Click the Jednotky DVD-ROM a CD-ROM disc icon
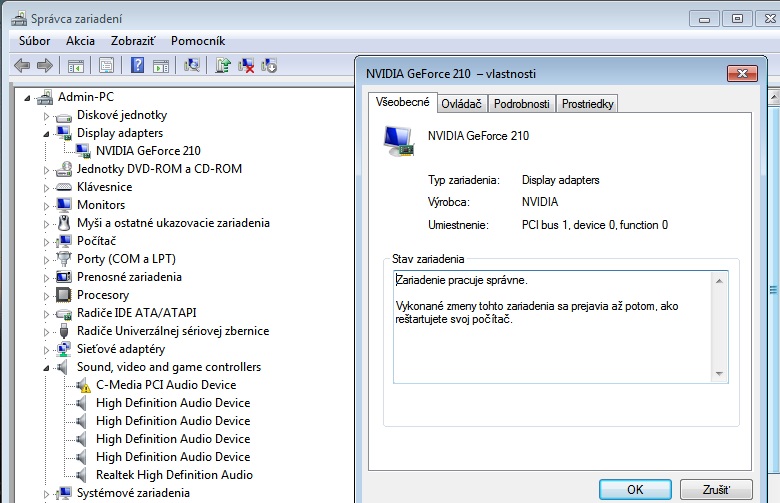Viewport: 780px width, 503px height. (64, 169)
